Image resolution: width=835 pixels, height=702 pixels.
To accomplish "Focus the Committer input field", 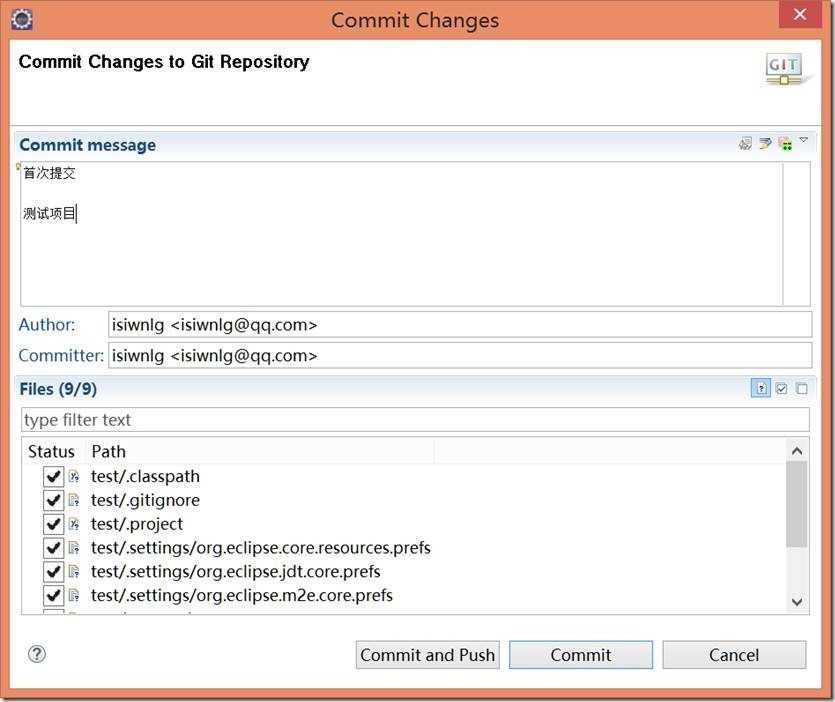I will pos(460,355).
